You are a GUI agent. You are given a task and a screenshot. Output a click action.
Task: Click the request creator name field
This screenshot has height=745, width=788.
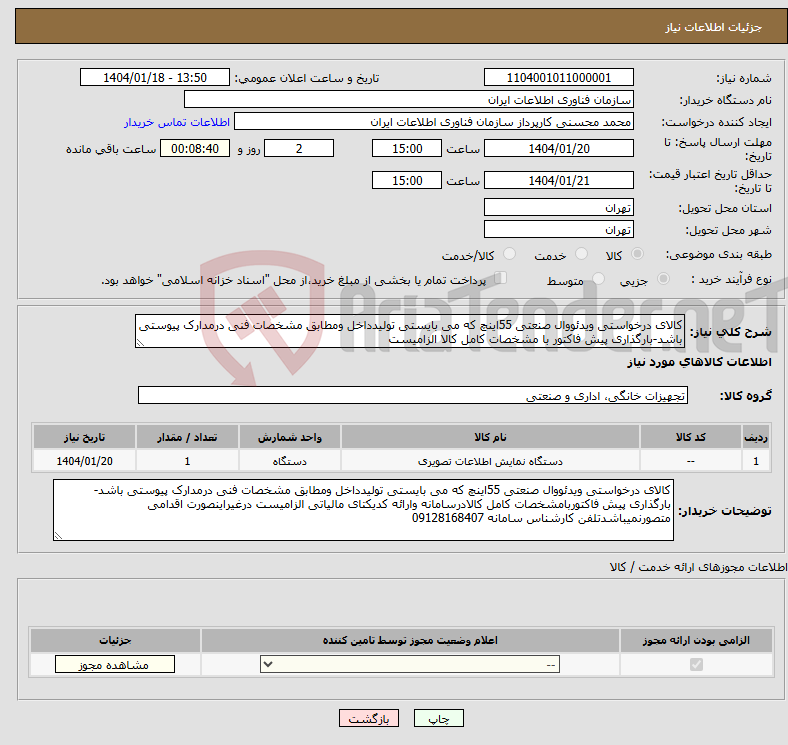(434, 122)
